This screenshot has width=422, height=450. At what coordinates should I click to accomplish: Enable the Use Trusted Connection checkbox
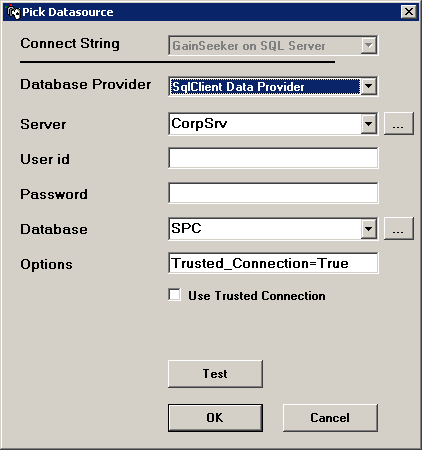pos(175,295)
